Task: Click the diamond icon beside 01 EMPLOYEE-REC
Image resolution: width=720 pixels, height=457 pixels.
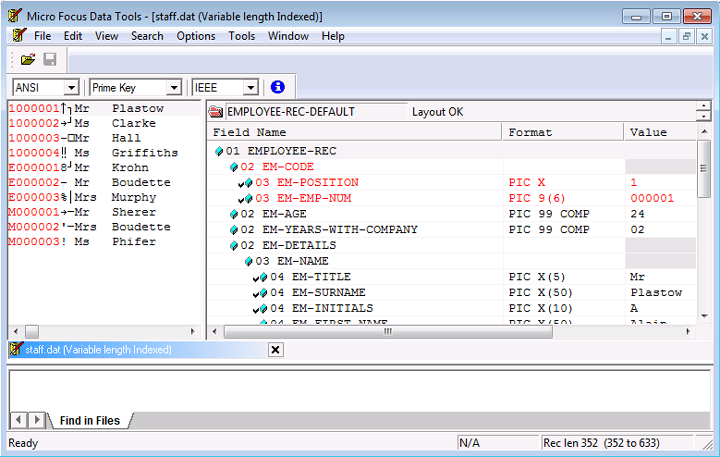Action: click(x=218, y=152)
